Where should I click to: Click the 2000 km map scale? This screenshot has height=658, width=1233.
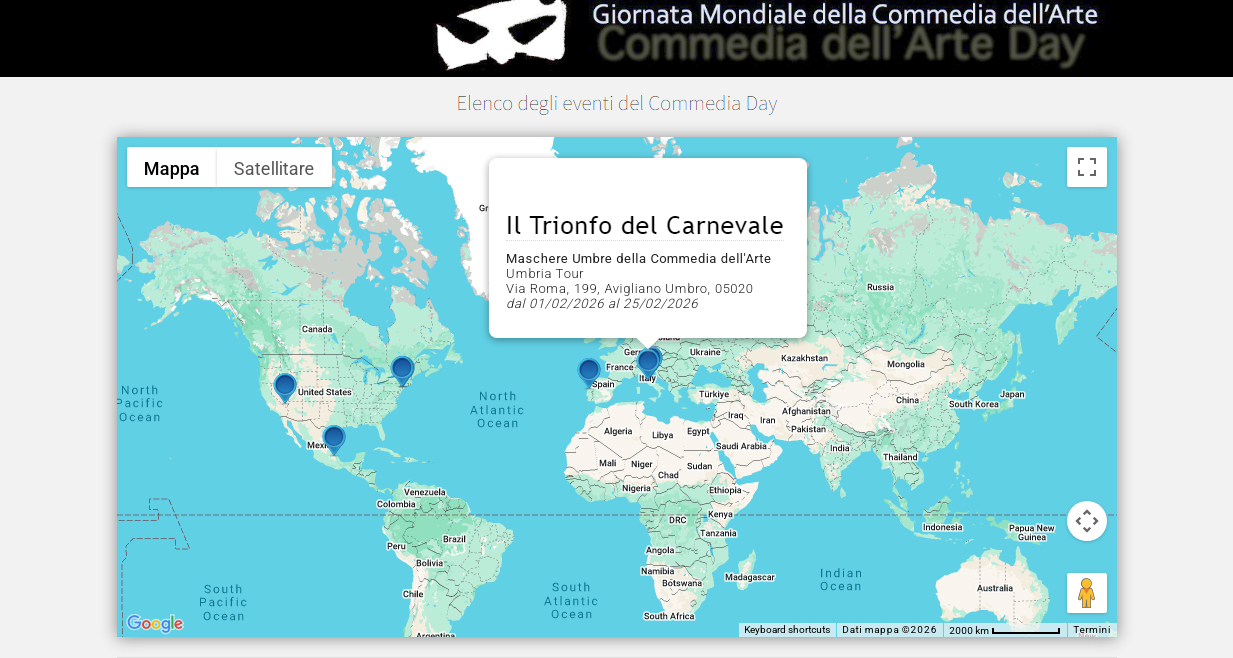[x=1003, y=630]
